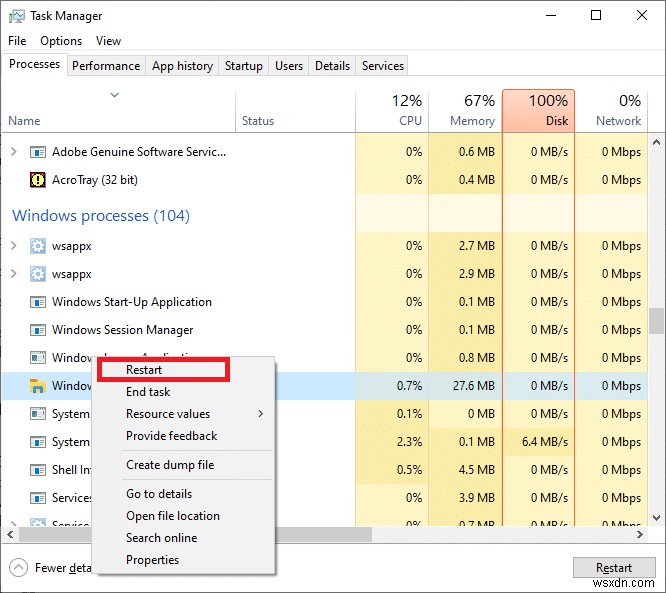The width and height of the screenshot is (666, 593).
Task: Click the Windows Session Manager icon
Action: click(38, 330)
